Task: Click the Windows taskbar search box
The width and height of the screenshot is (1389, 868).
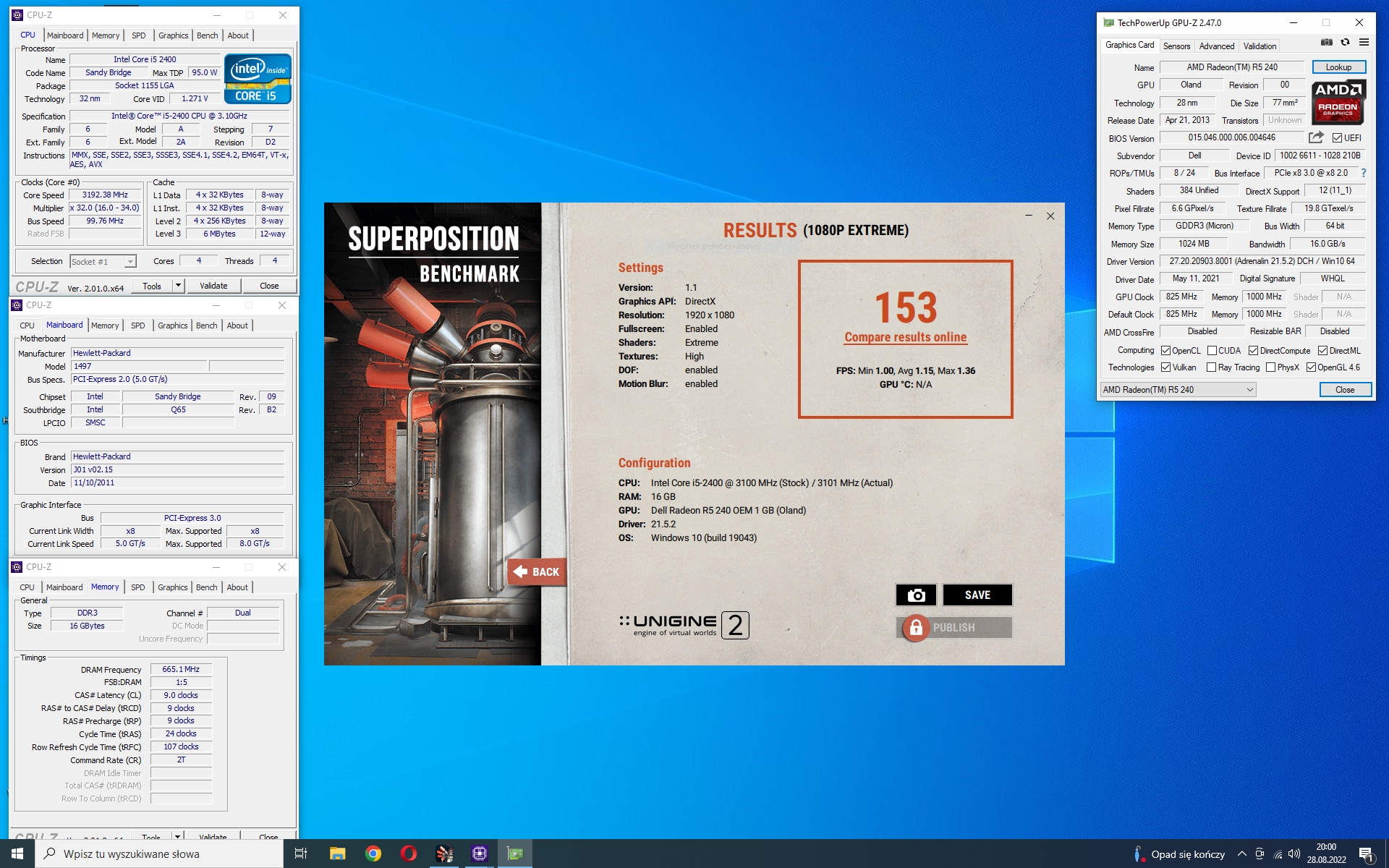Action: click(159, 854)
